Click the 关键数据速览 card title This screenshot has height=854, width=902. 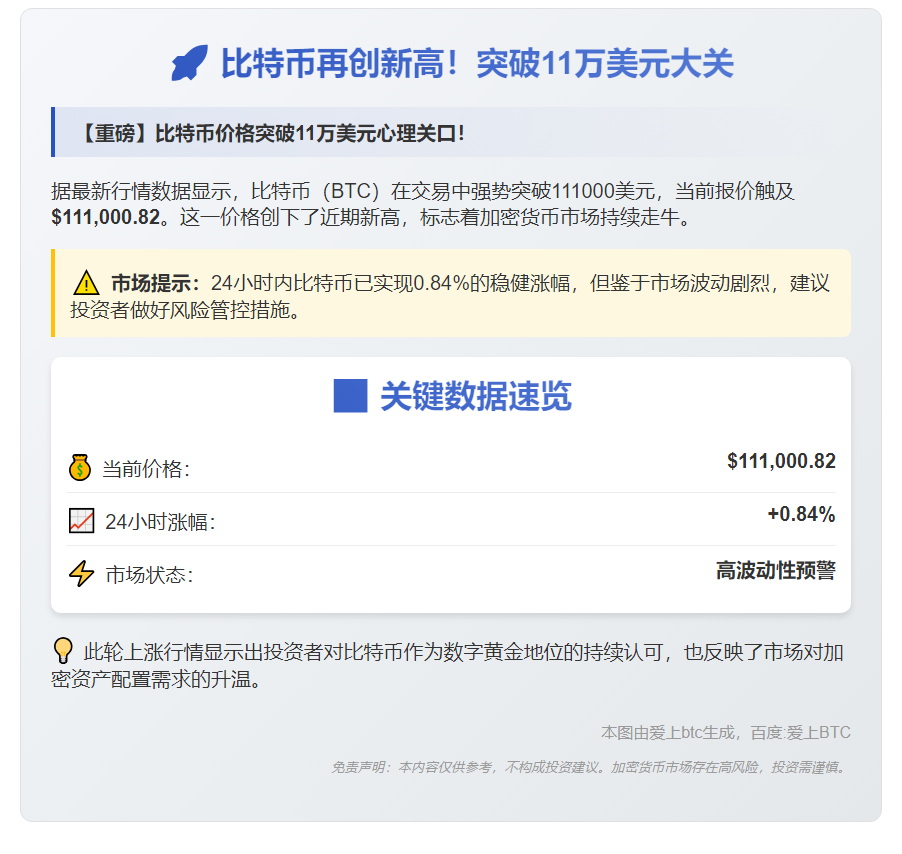[x=476, y=396]
